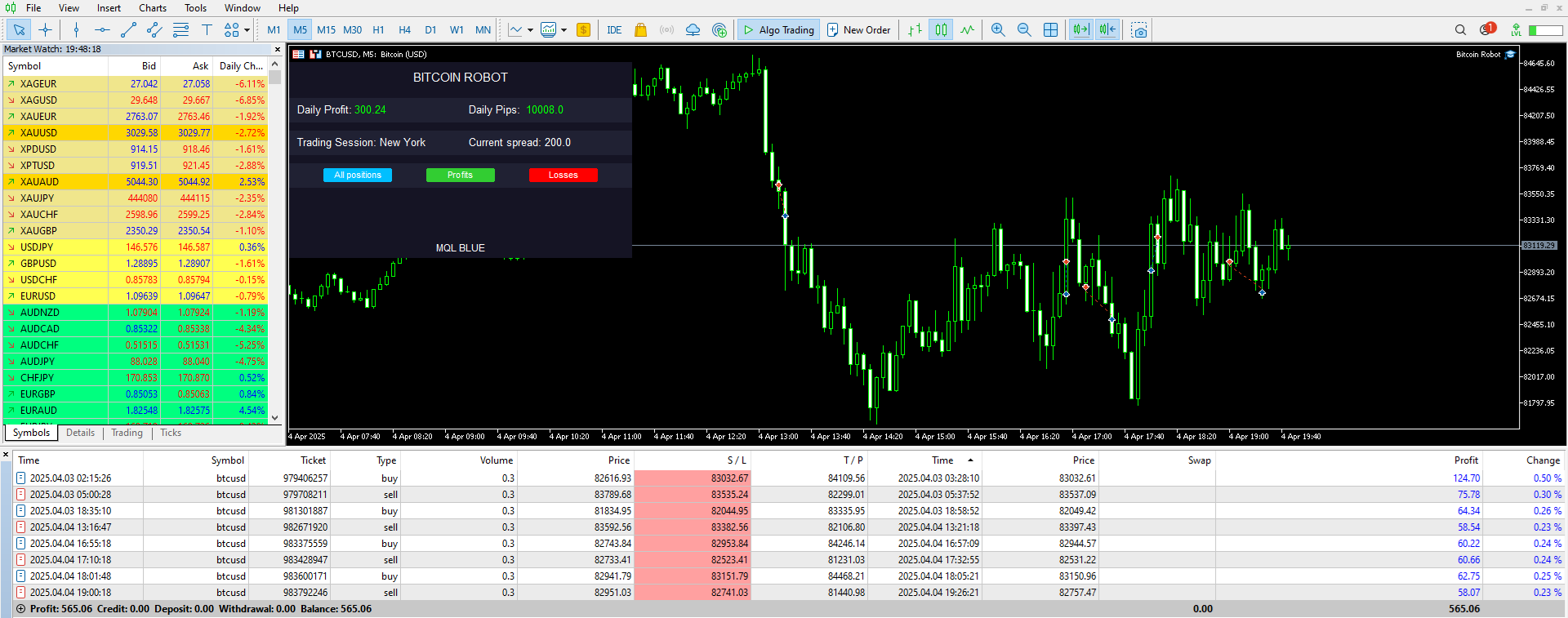Click the Symbol column header in Market Watch

(x=56, y=66)
